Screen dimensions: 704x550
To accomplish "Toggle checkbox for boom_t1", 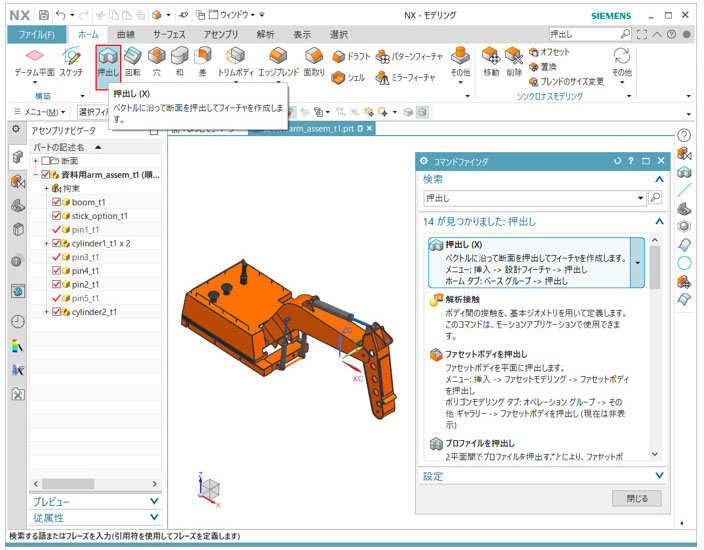I will coord(56,202).
